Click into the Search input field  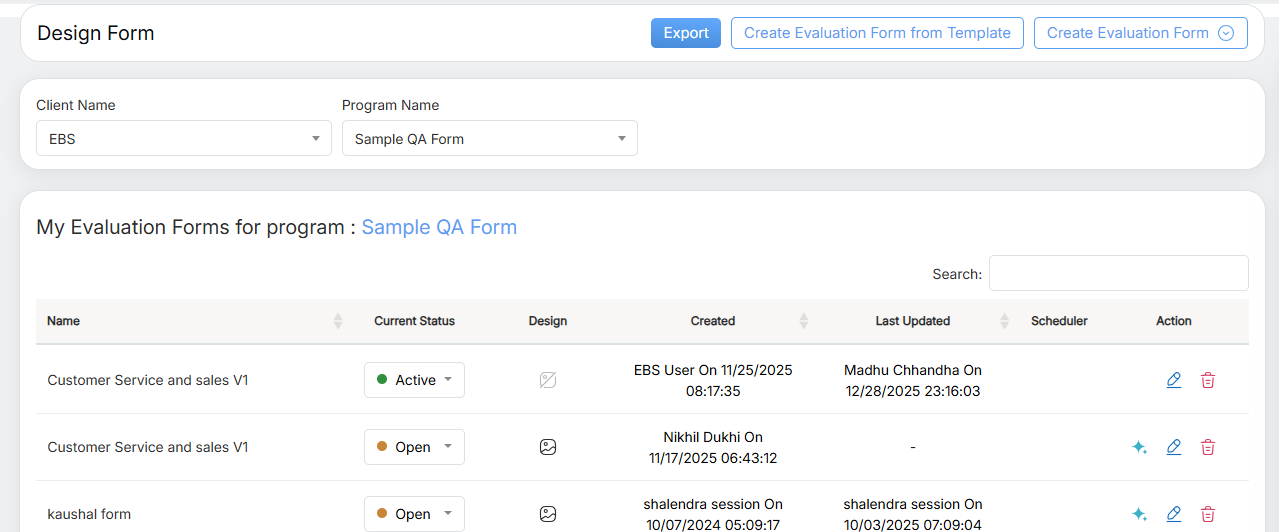(1118, 273)
